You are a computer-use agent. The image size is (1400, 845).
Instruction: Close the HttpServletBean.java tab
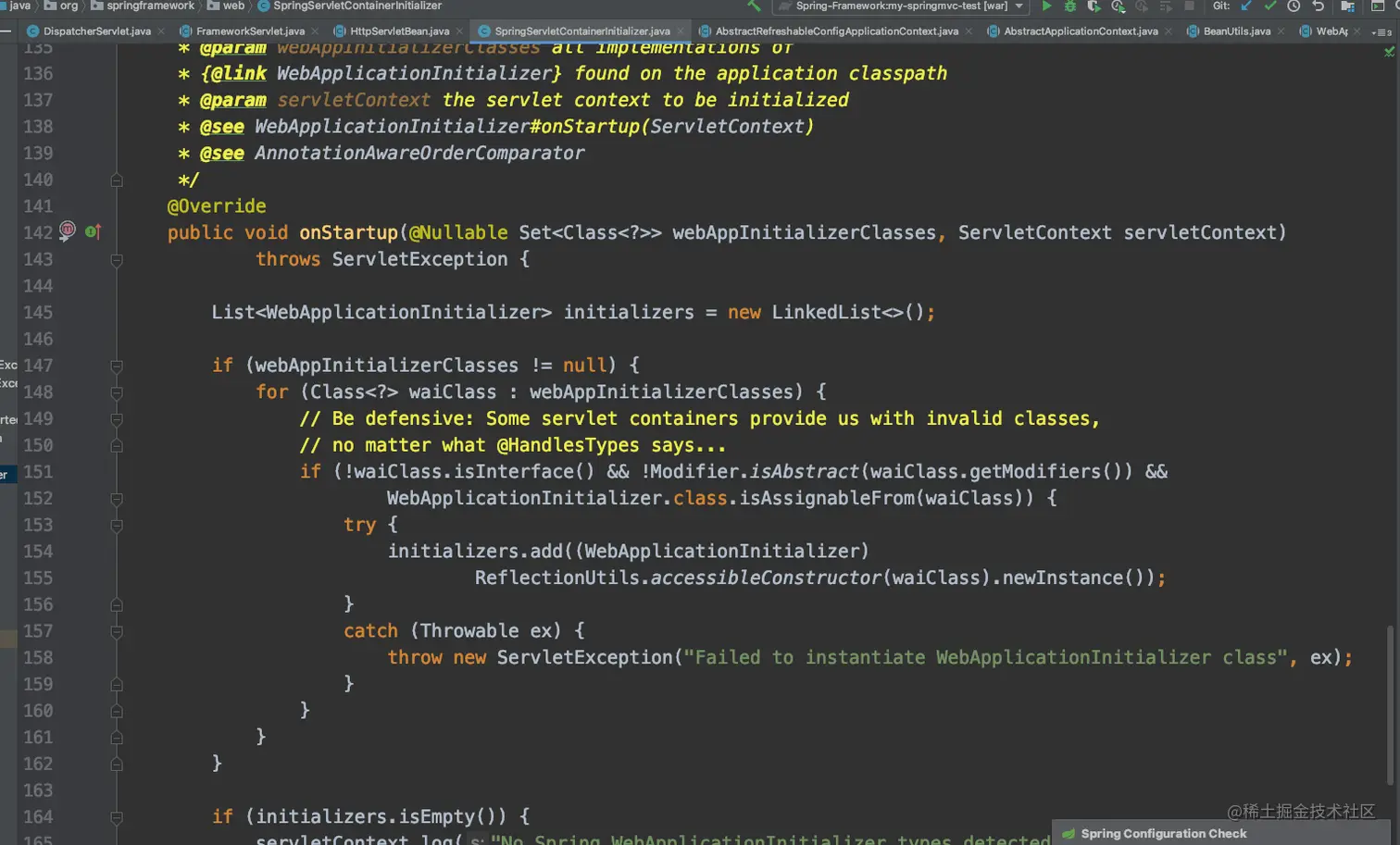459,31
